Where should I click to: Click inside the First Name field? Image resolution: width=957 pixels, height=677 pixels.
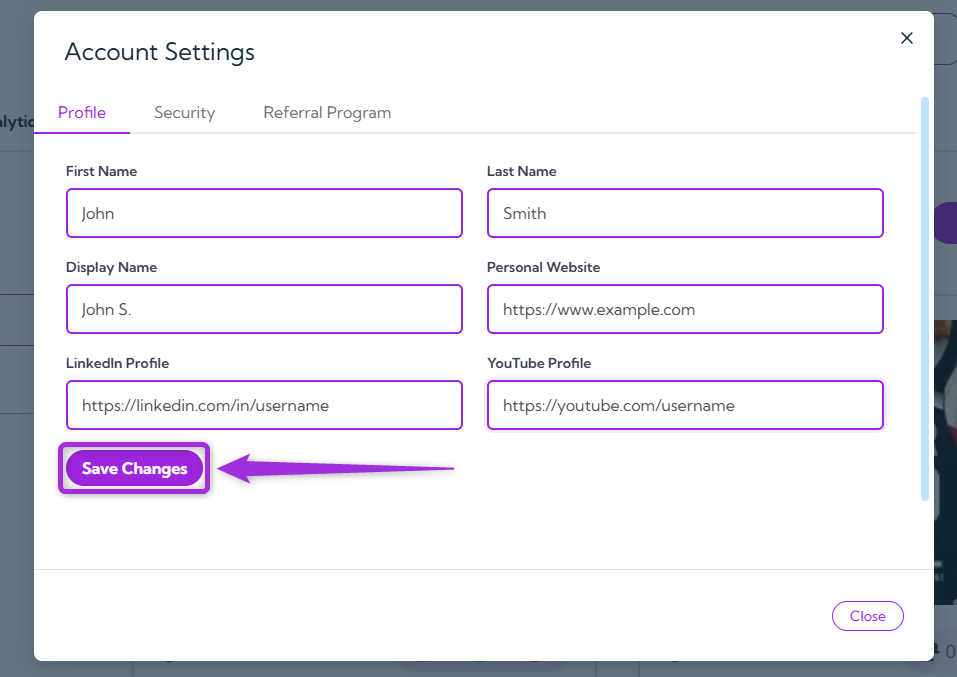tap(264, 213)
